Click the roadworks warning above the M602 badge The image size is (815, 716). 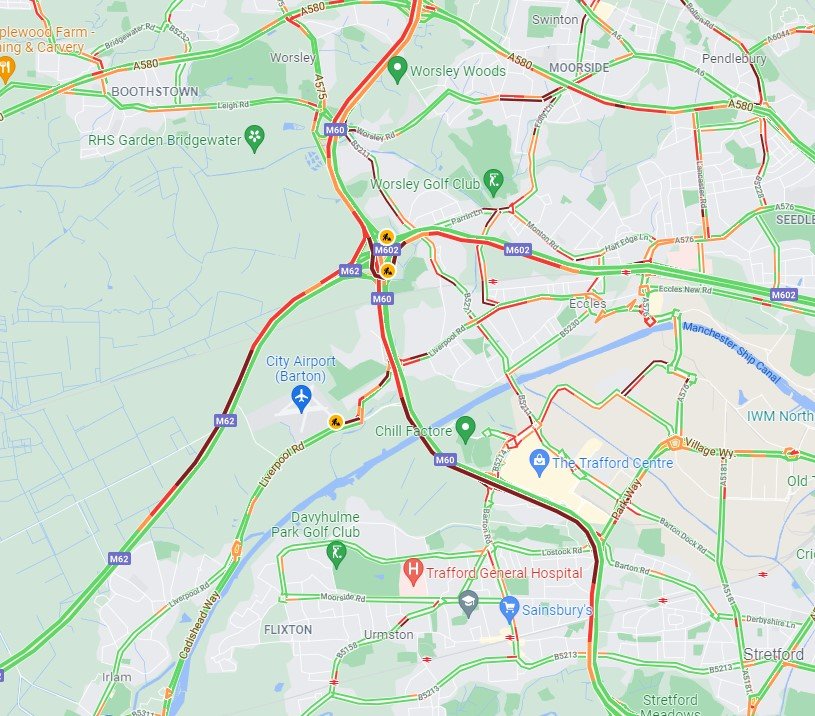coord(386,237)
